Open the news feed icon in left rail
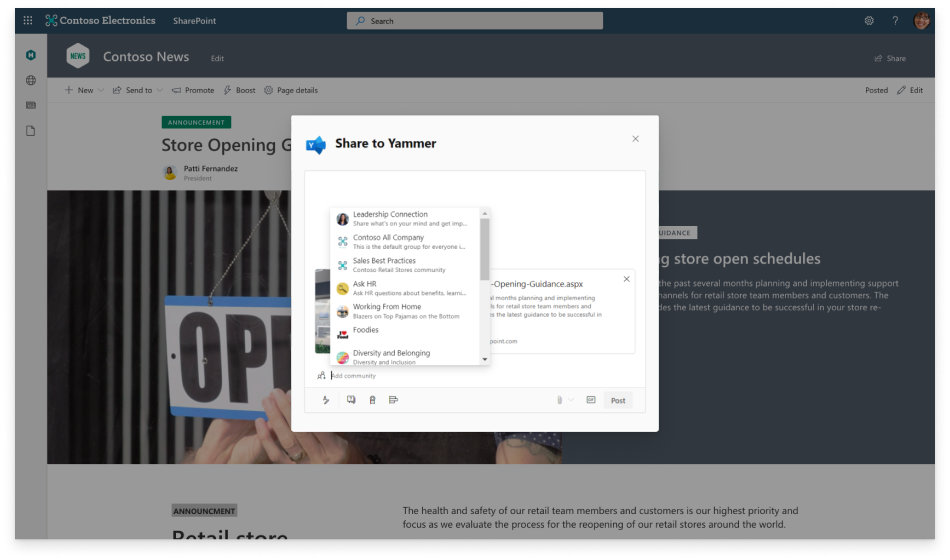 31,105
